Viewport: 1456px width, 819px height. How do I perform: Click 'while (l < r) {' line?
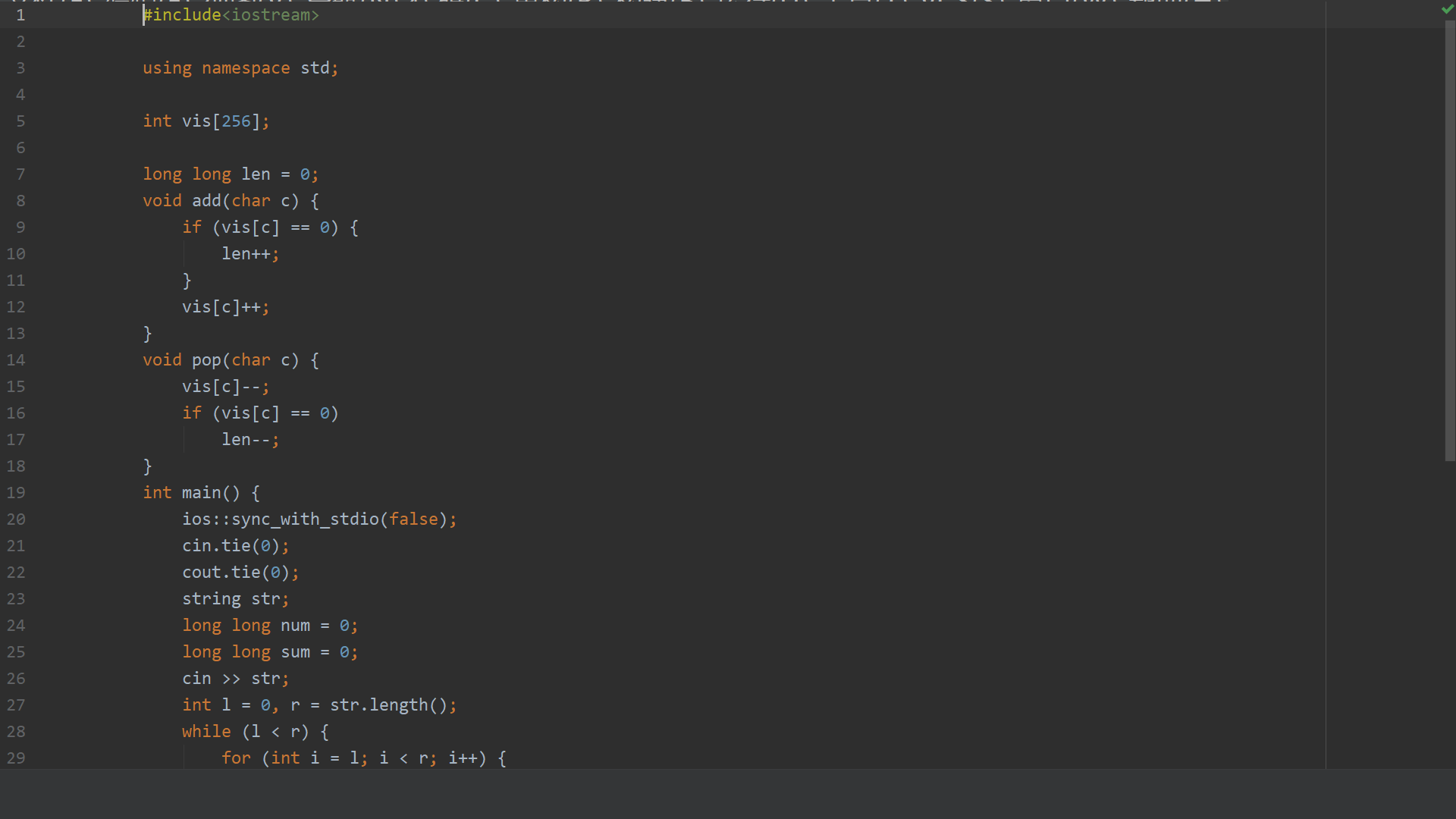[x=256, y=732]
